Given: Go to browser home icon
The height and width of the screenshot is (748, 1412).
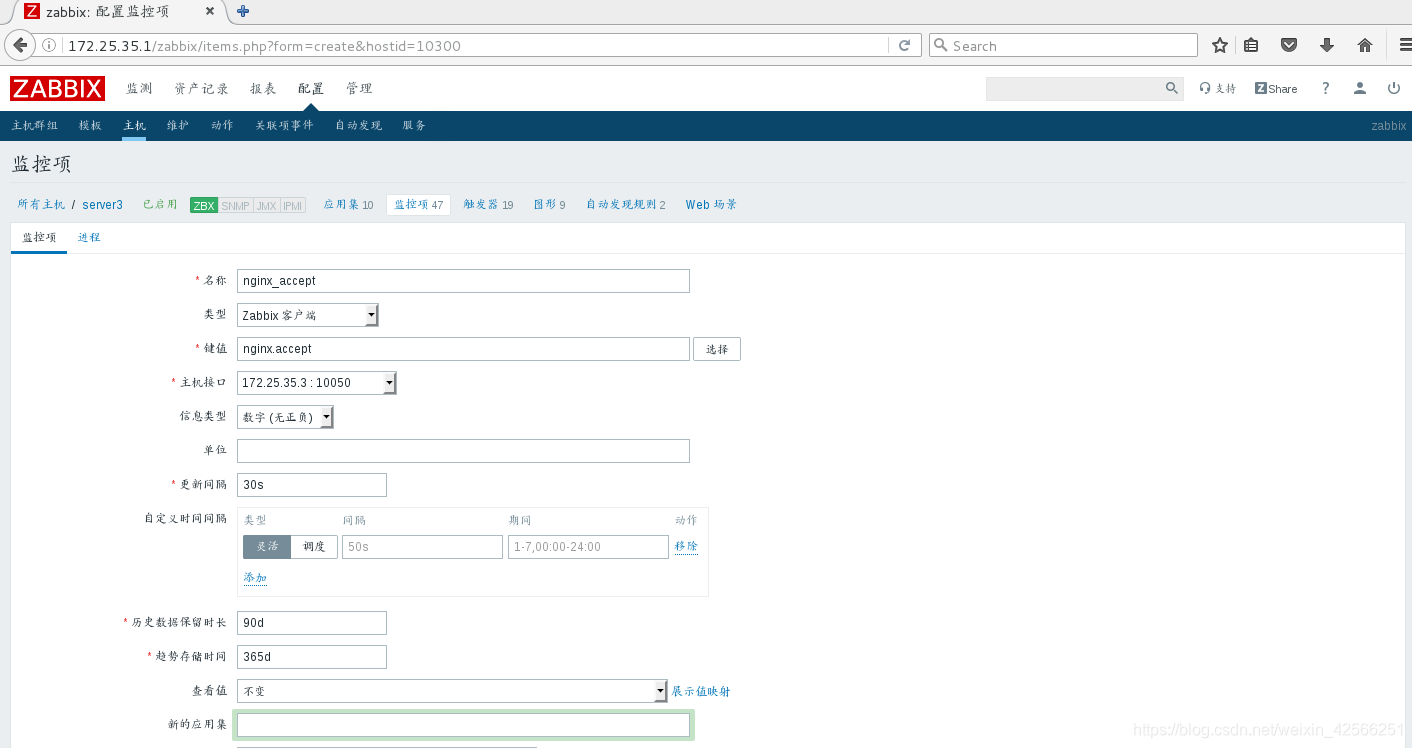Looking at the screenshot, I should [1365, 45].
